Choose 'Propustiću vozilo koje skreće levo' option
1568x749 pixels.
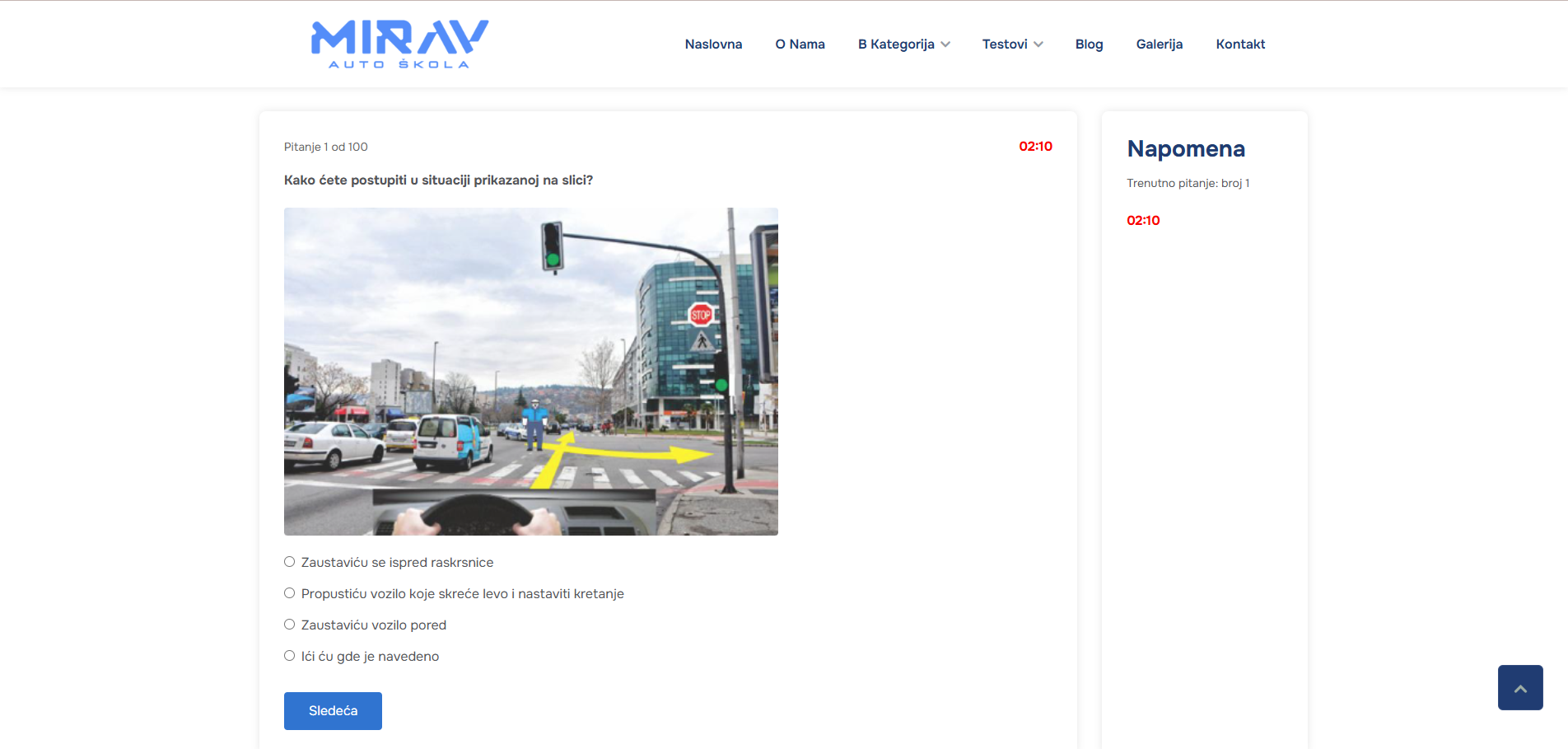pyautogui.click(x=290, y=593)
